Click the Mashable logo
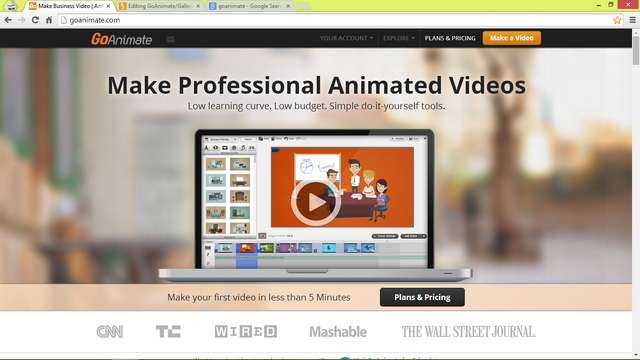This screenshot has height=360, width=640. [x=338, y=332]
